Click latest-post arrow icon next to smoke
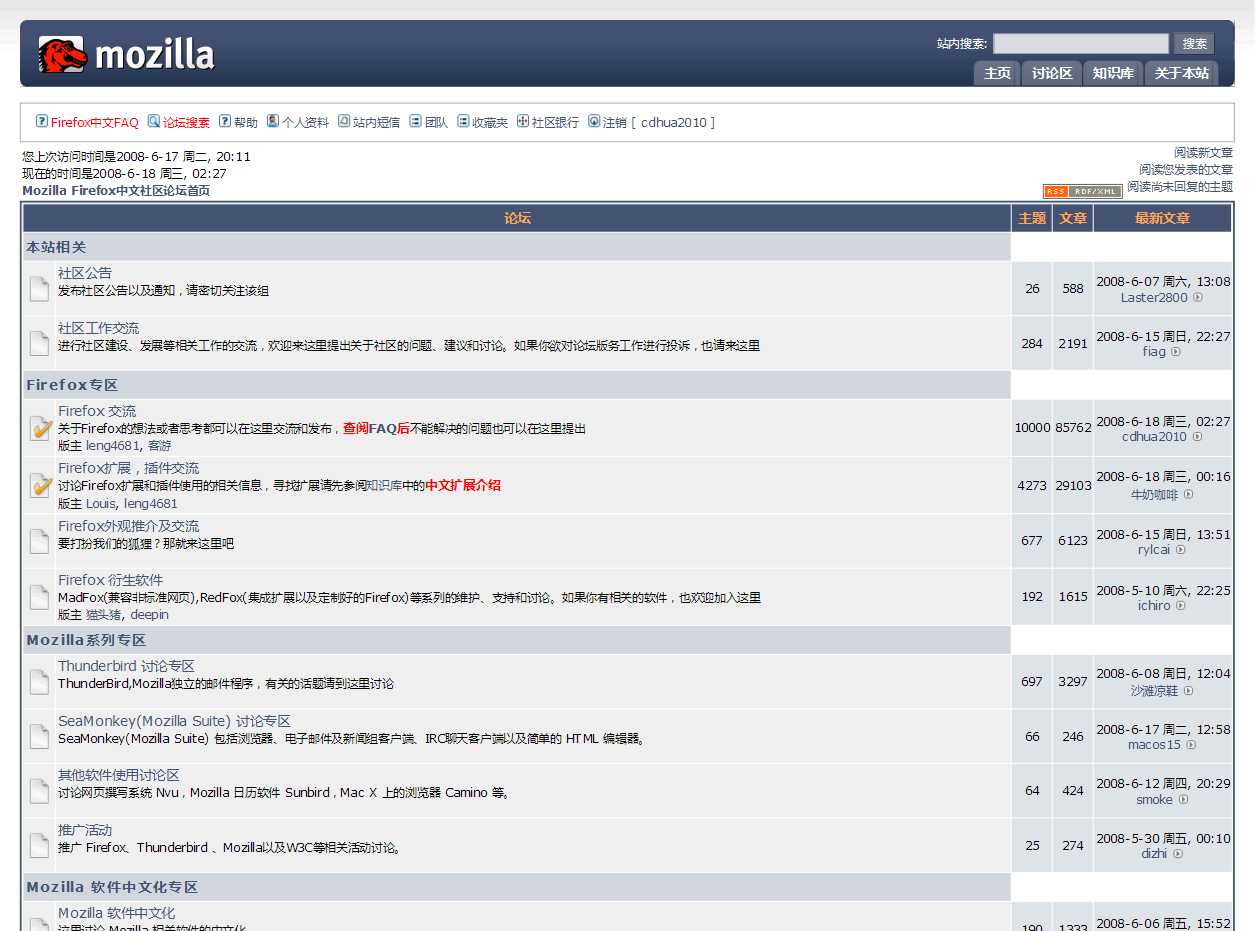This screenshot has width=1255, height=931. click(1183, 799)
